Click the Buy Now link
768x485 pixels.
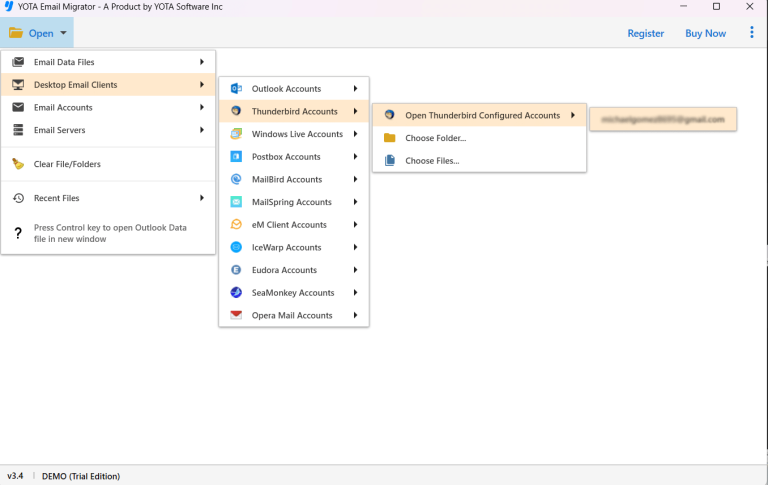point(705,33)
